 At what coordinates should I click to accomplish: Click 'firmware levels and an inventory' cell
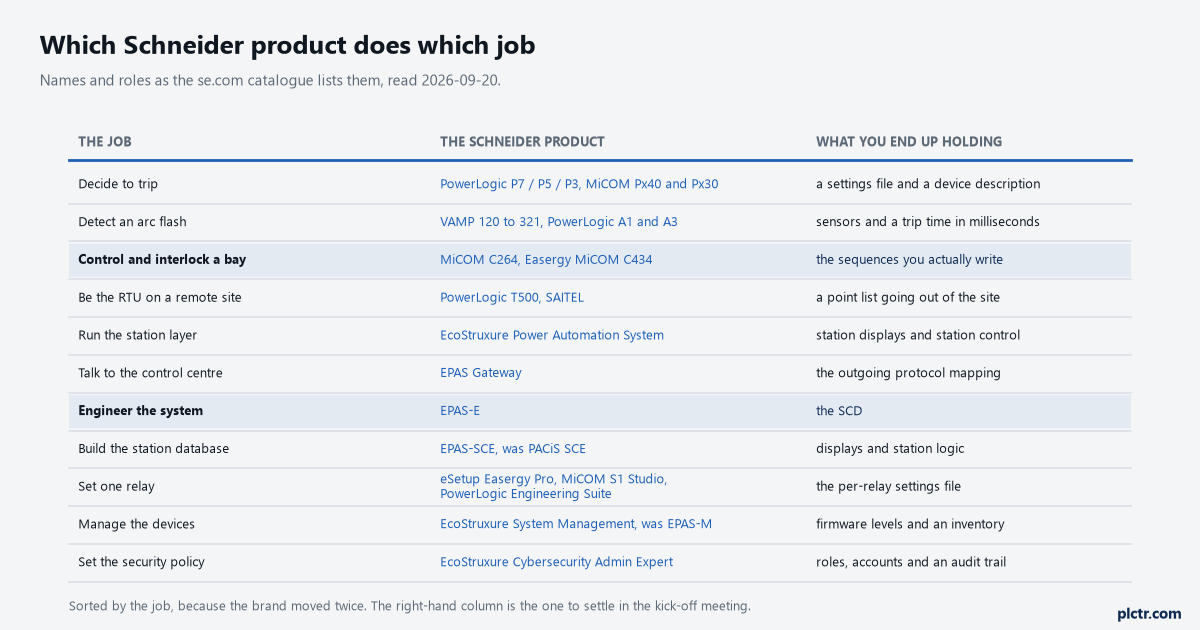pyautogui.click(x=910, y=524)
